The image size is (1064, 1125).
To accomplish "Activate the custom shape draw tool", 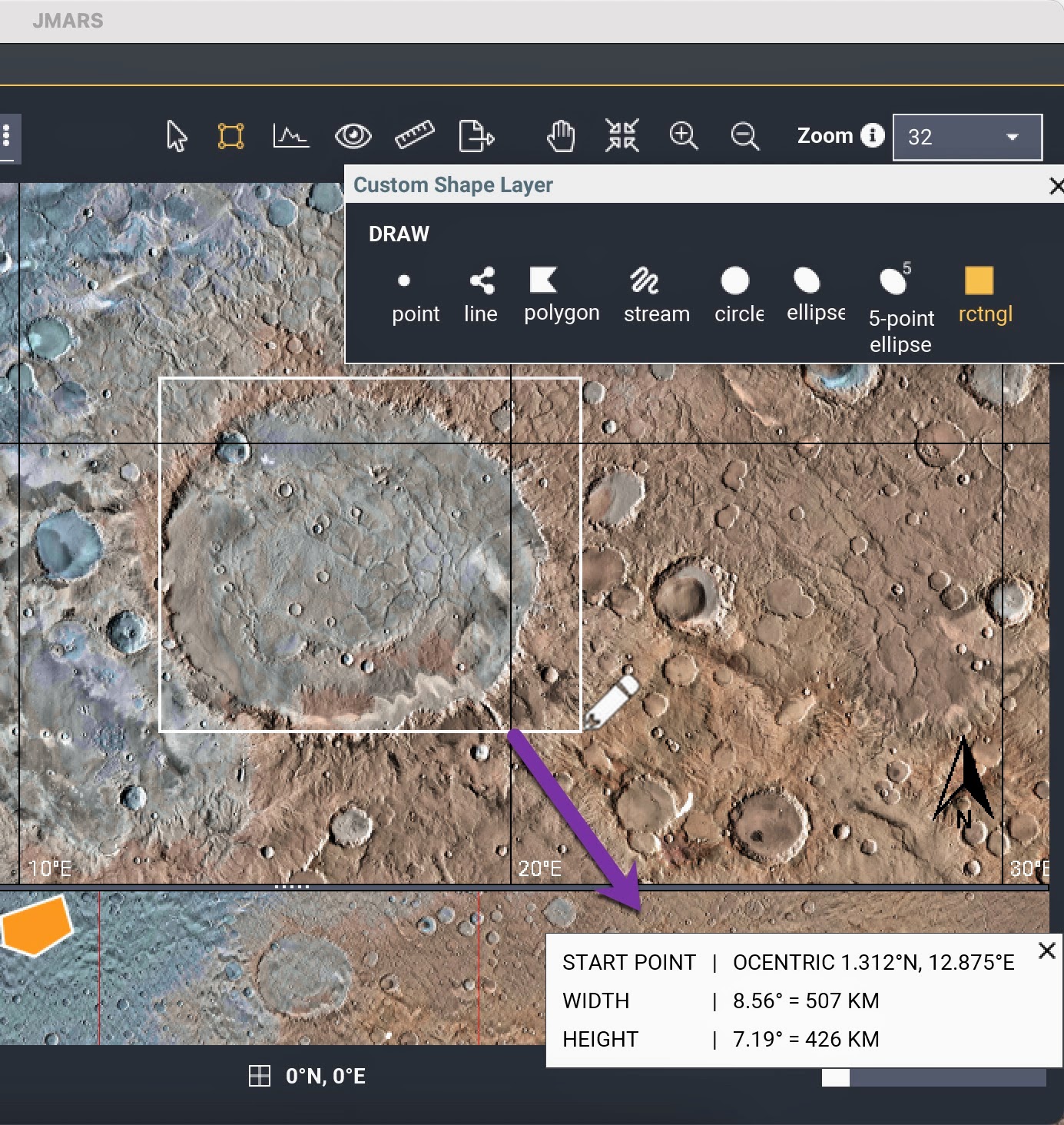I will point(230,136).
